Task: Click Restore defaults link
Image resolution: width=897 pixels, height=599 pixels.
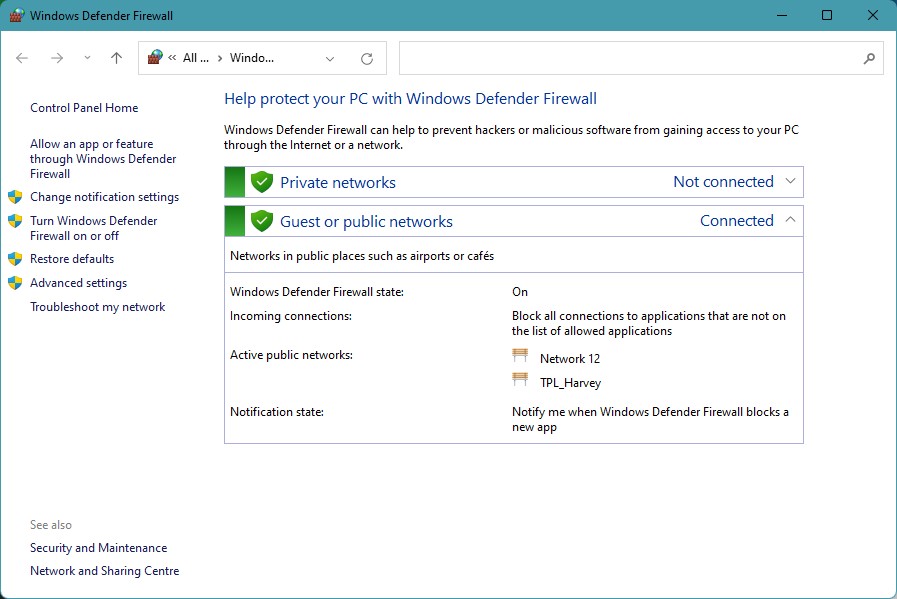Action: [72, 259]
